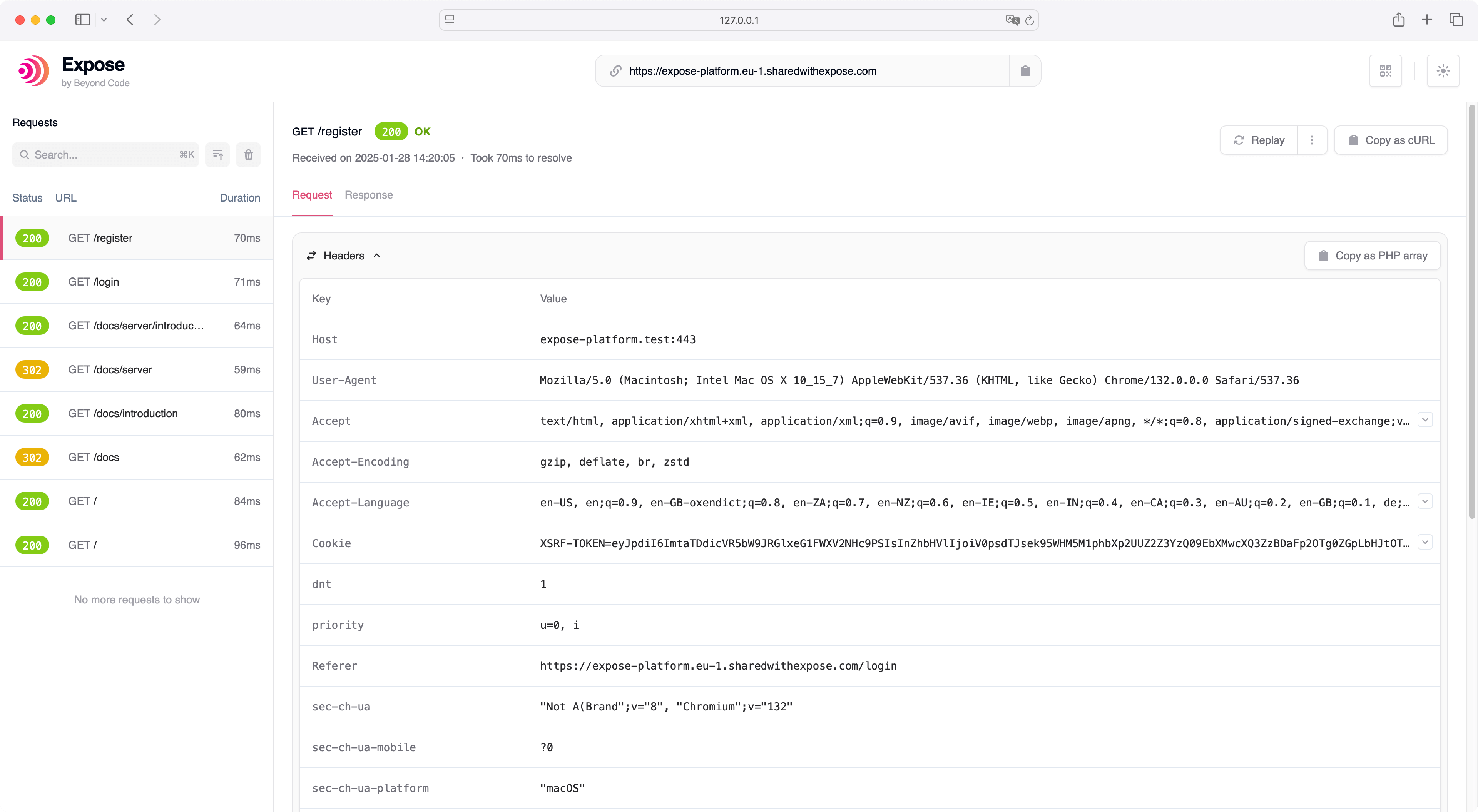Open the GET /docs/server request
The width and height of the screenshot is (1478, 812).
pyautogui.click(x=137, y=369)
